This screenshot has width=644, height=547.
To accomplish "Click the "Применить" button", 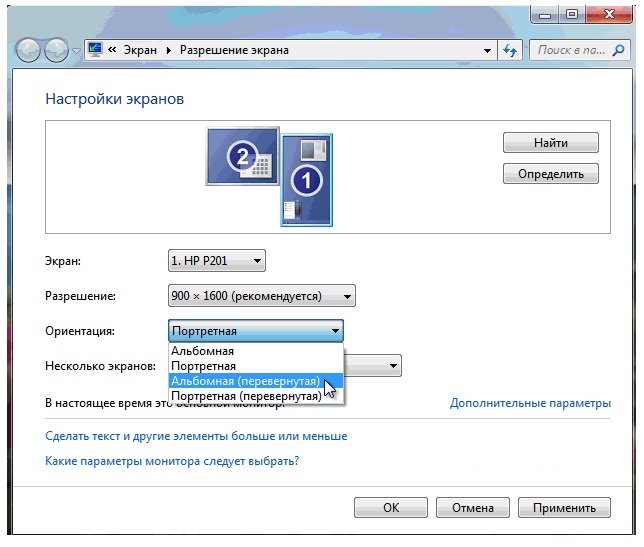I will (564, 508).
